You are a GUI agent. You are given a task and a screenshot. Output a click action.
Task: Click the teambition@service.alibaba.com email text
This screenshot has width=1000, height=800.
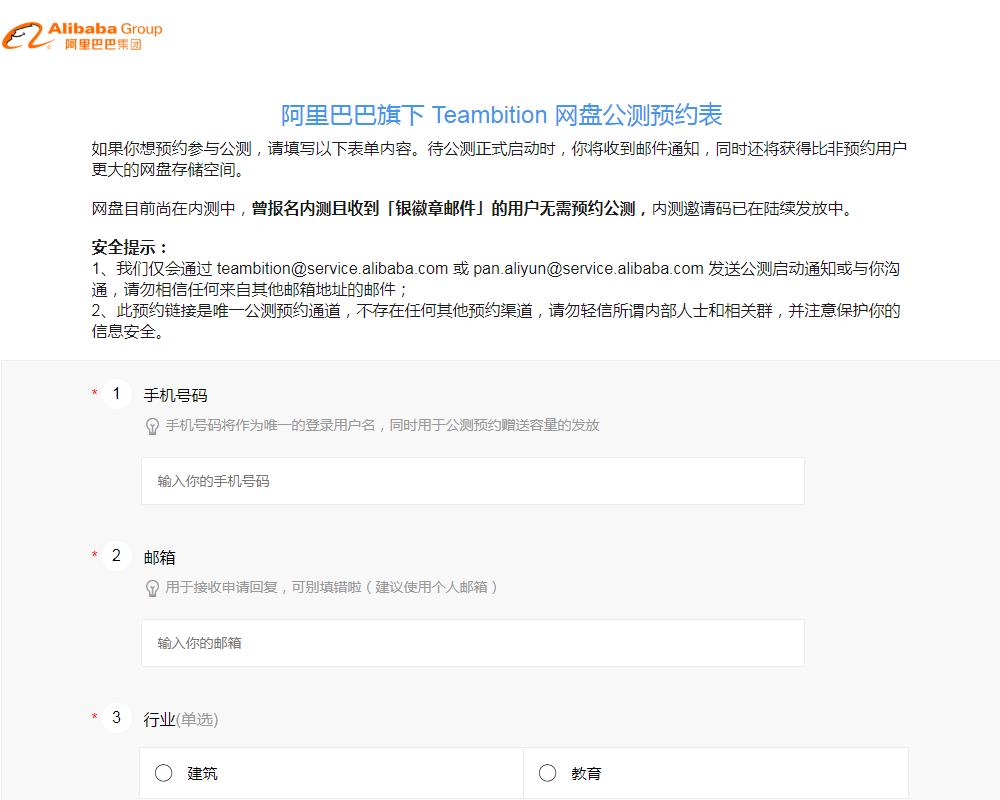332,269
